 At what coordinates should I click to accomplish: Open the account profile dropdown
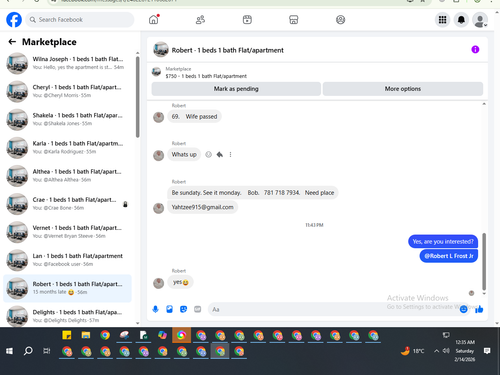[x=480, y=20]
